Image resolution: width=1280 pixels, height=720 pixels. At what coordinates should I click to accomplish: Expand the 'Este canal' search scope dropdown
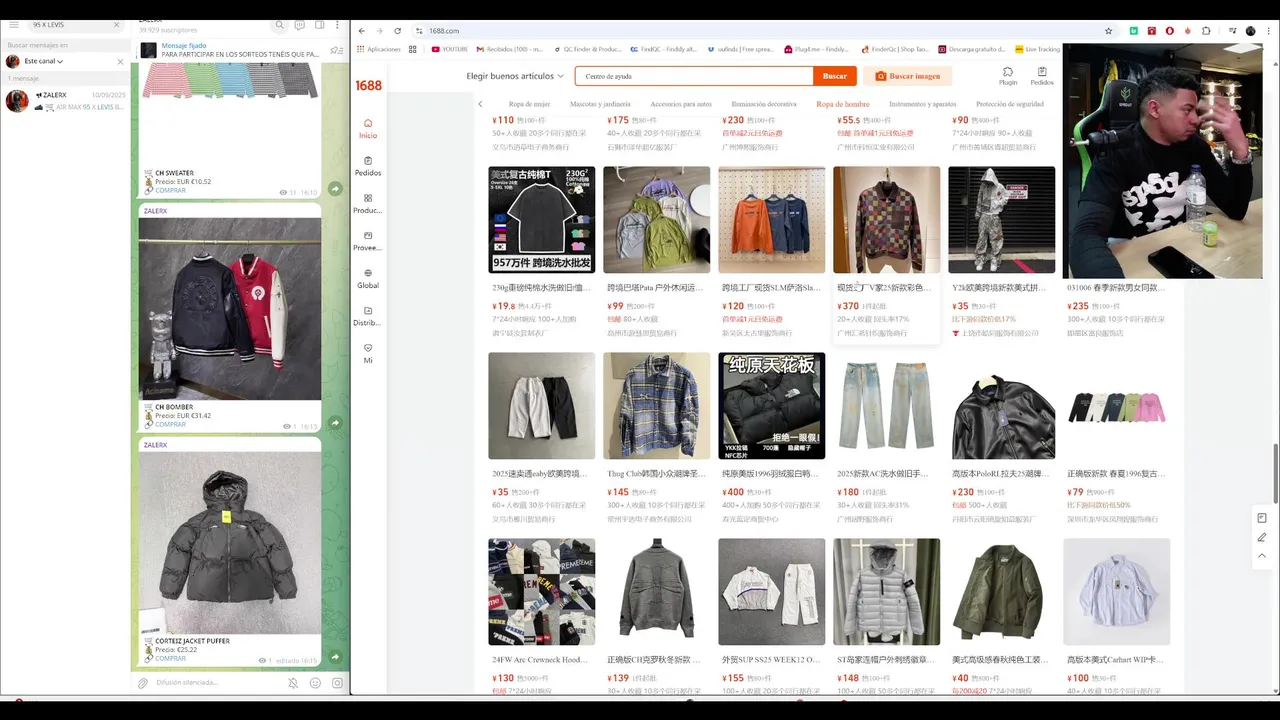coord(44,61)
